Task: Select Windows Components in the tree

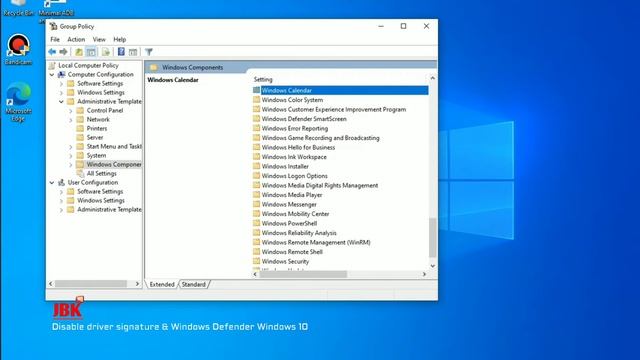Action: pos(114,164)
